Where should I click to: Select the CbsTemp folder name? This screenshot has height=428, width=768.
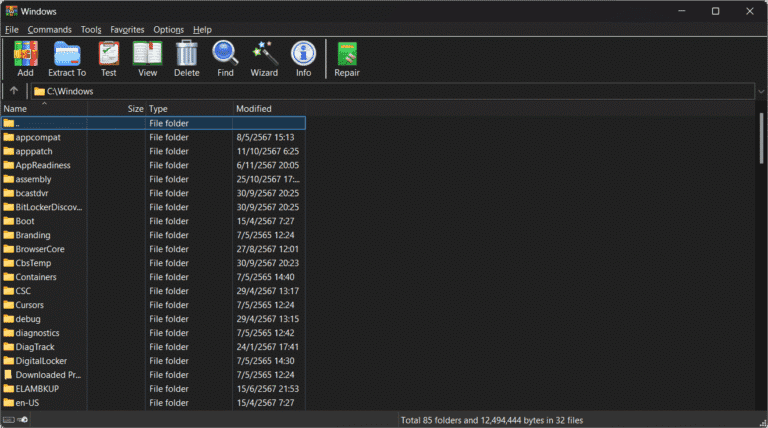point(33,263)
